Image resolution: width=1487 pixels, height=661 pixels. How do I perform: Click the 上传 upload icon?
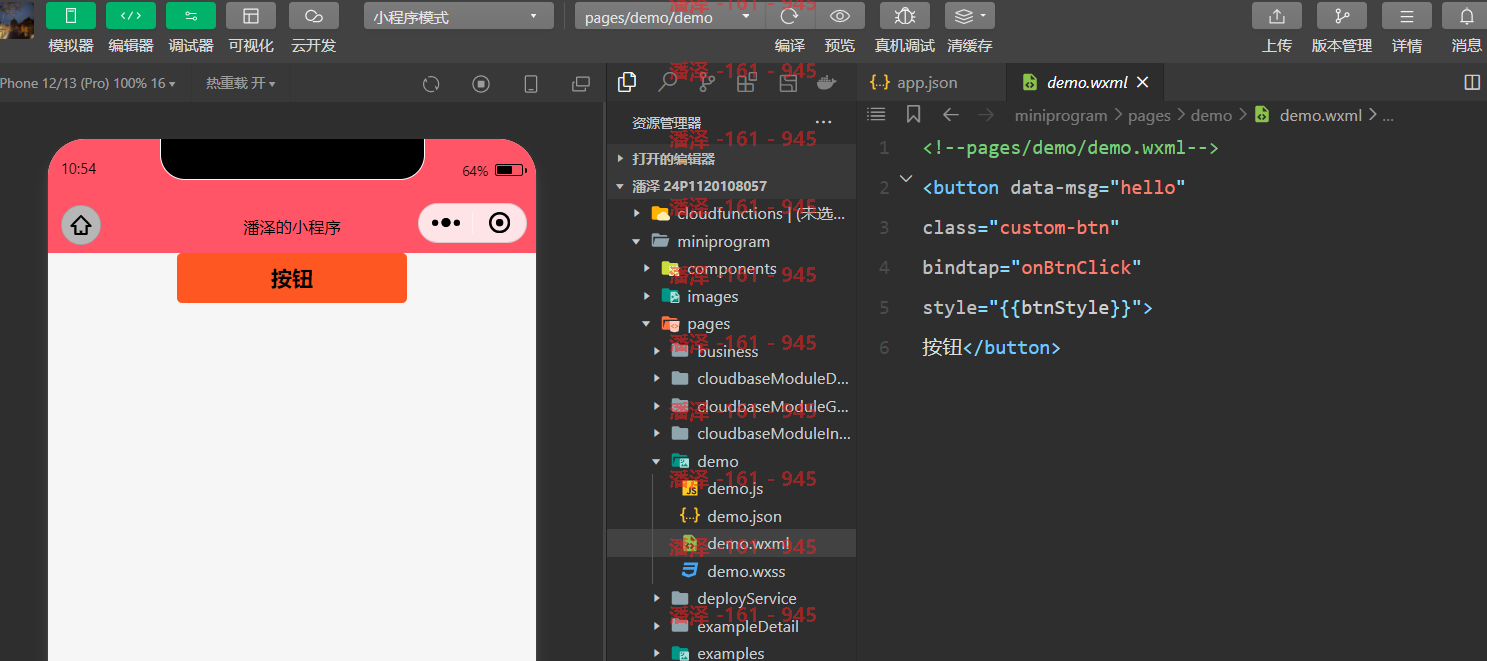click(x=1277, y=16)
